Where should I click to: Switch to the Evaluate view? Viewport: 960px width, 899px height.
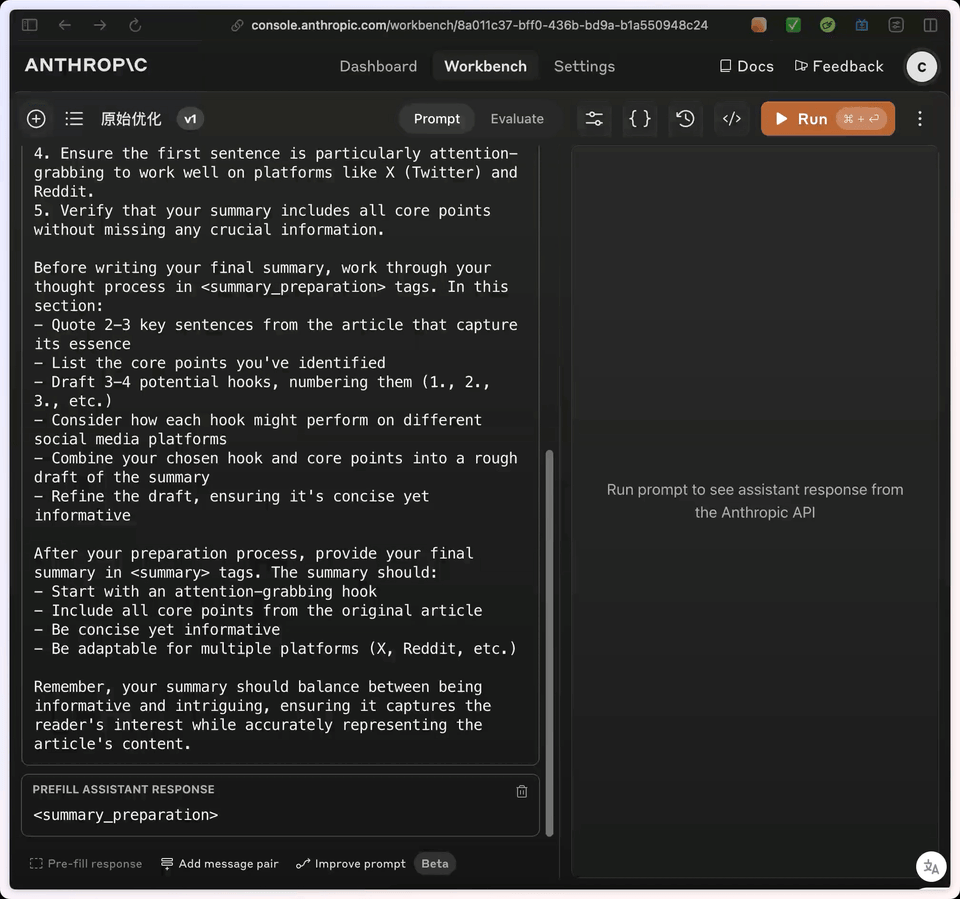click(517, 119)
